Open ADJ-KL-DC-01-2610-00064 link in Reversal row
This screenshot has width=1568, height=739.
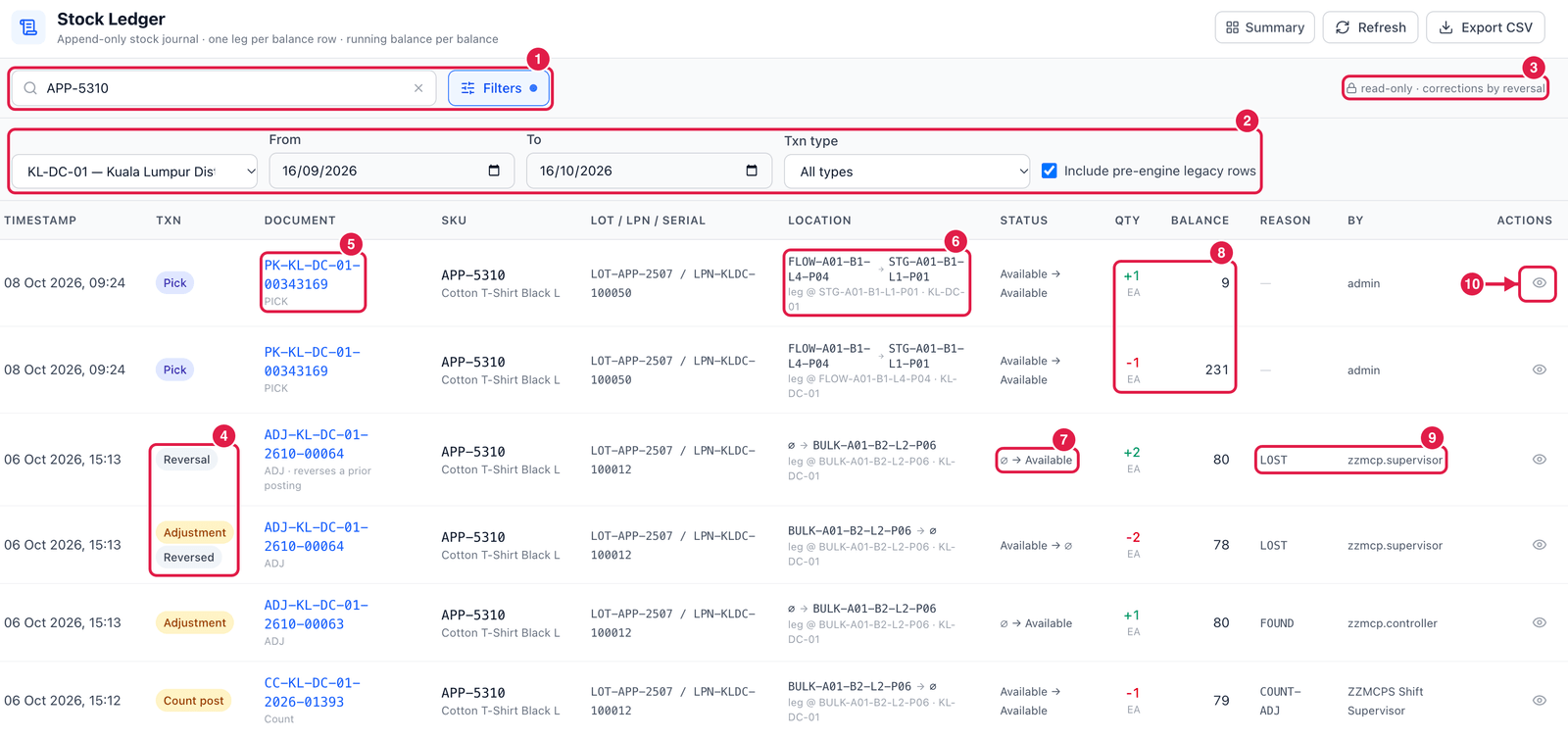(316, 444)
